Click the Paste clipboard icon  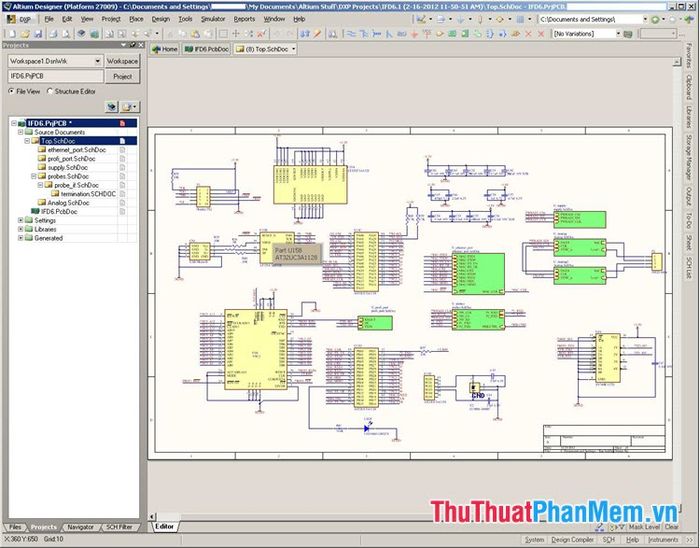coord(196,34)
